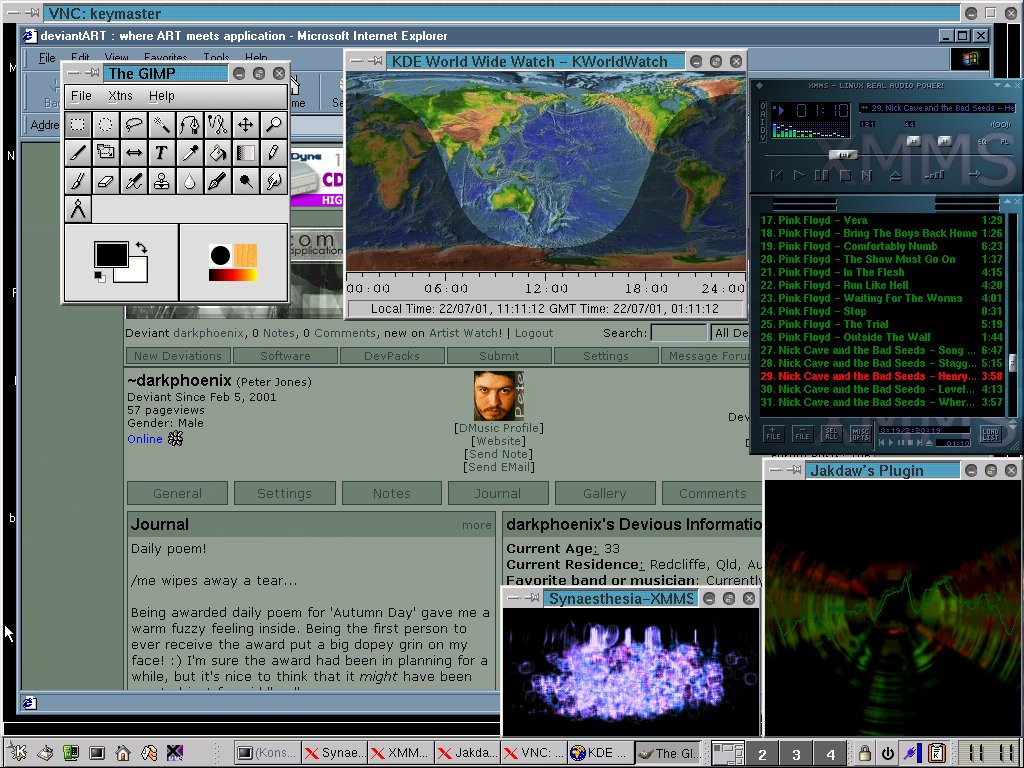Toggle the XMMS playlist PL button

pyautogui.click(x=1004, y=141)
